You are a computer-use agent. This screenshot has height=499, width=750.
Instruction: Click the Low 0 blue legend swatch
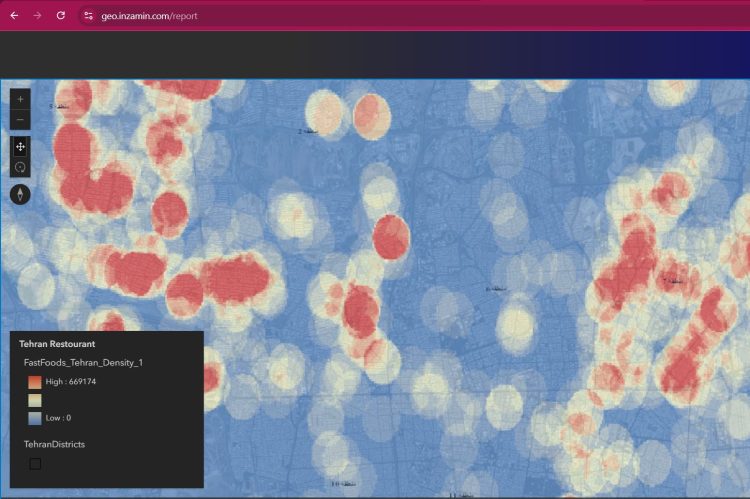tap(35, 417)
